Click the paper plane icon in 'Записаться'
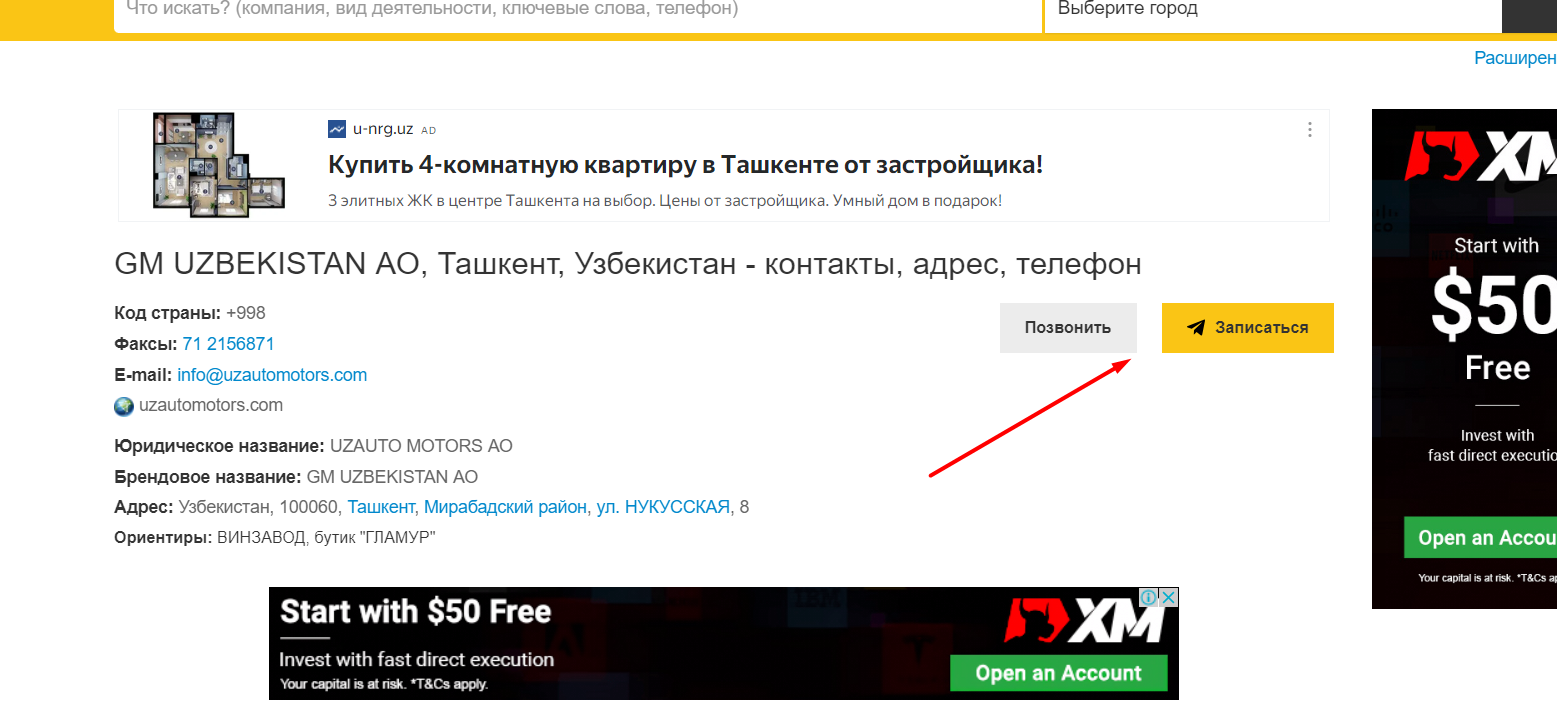The width and height of the screenshot is (1557, 717). pos(1195,328)
